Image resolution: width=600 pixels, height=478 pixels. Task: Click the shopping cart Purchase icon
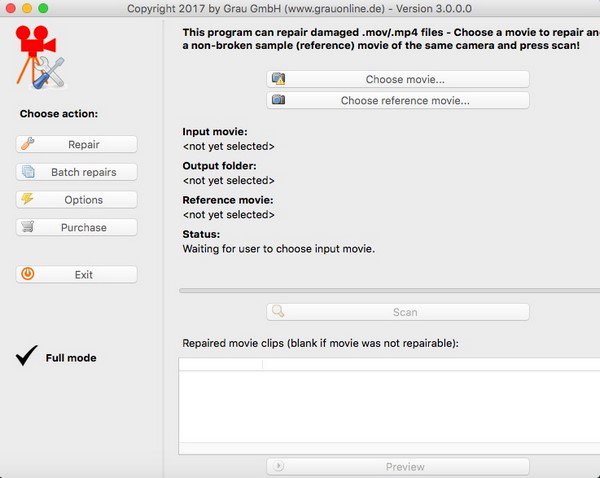pyautogui.click(x=28, y=227)
